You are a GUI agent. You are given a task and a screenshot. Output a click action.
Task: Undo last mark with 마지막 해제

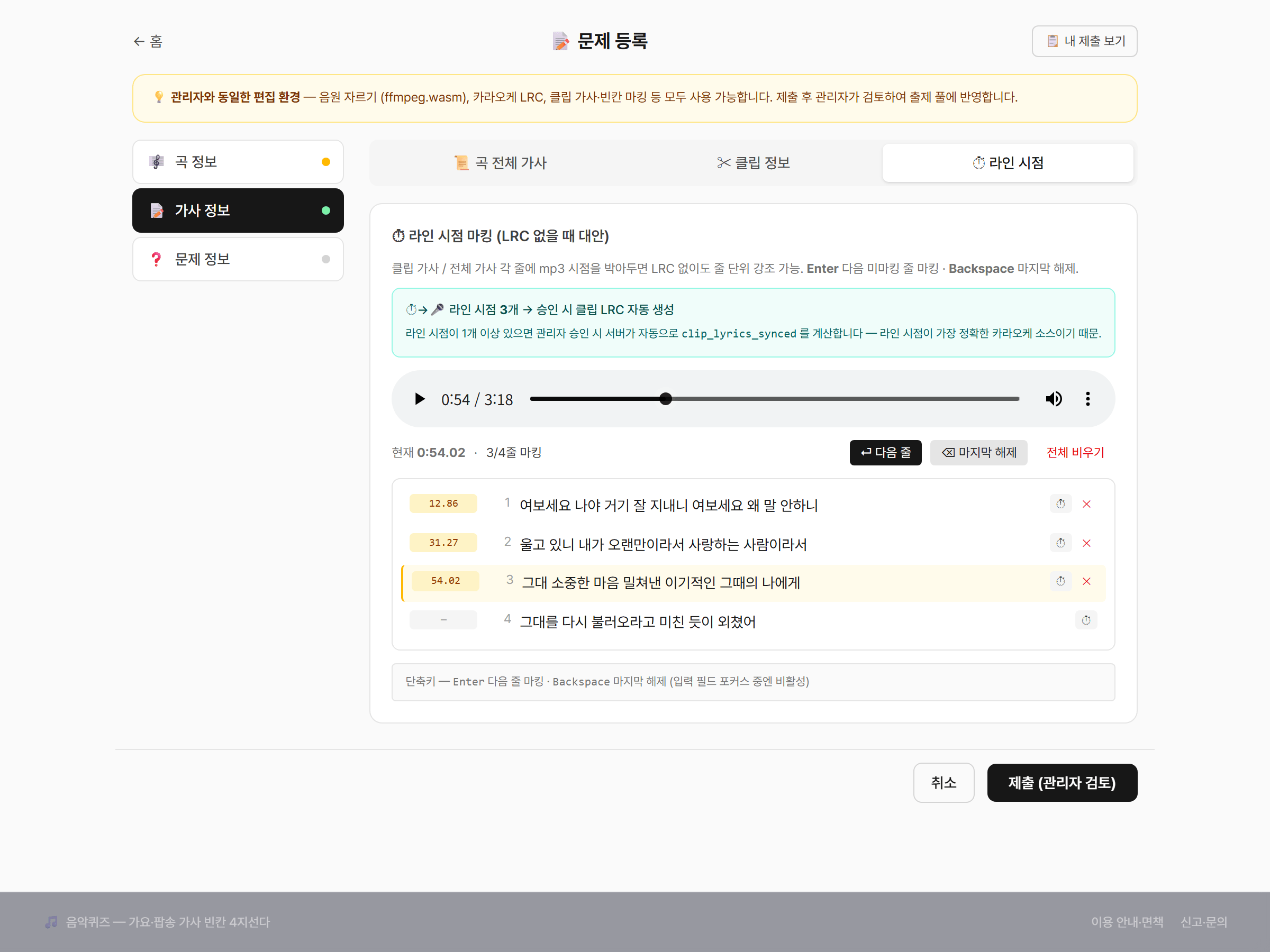tap(978, 453)
